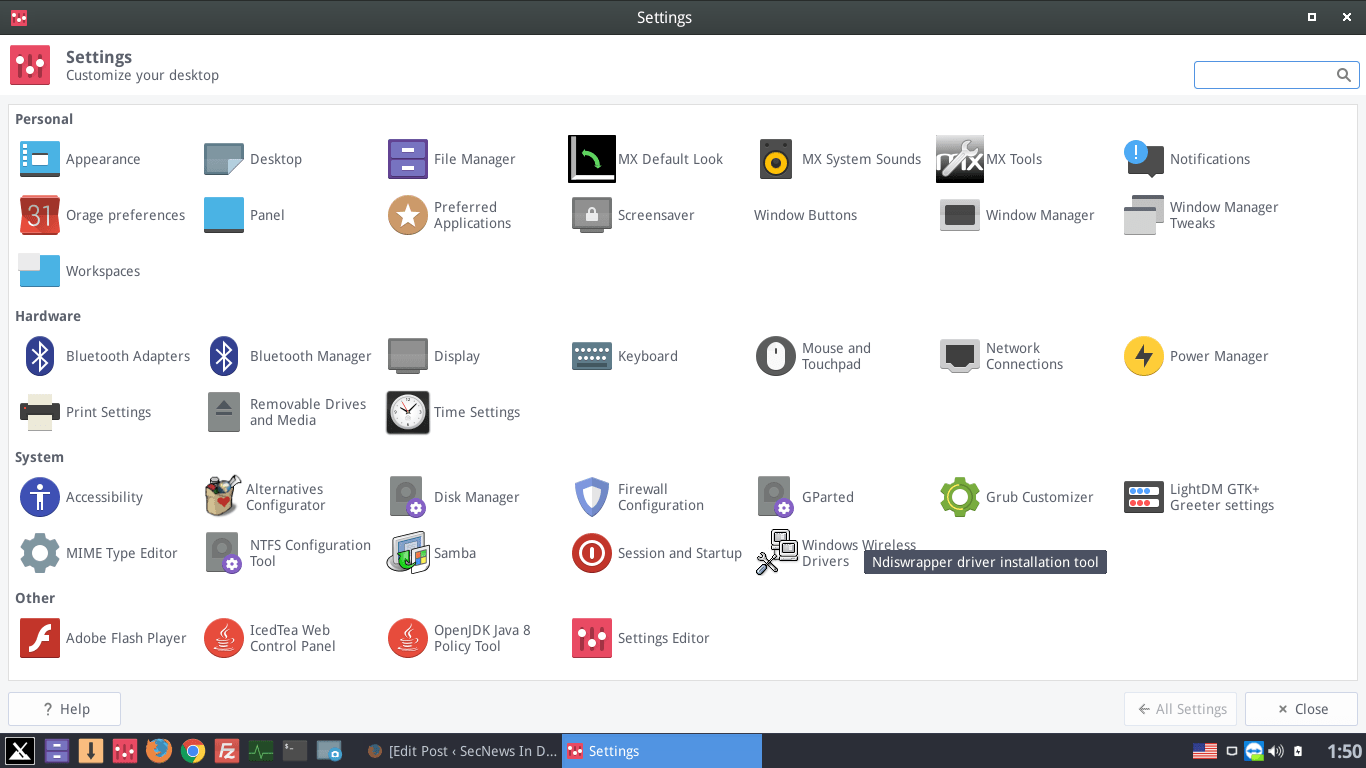Open Session and Startup settings
1366x768 pixels.
point(592,553)
